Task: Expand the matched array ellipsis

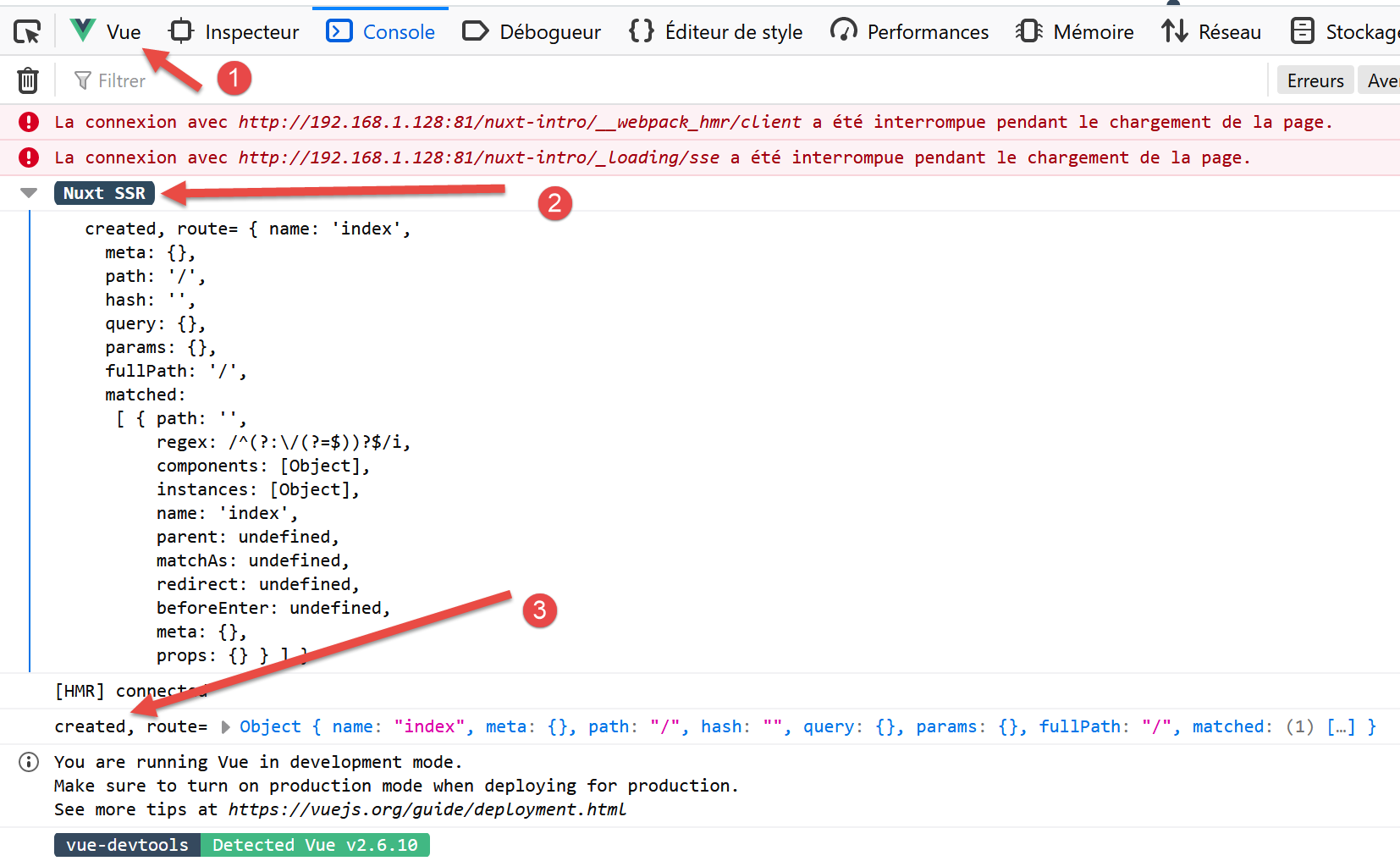Action: click(1340, 726)
